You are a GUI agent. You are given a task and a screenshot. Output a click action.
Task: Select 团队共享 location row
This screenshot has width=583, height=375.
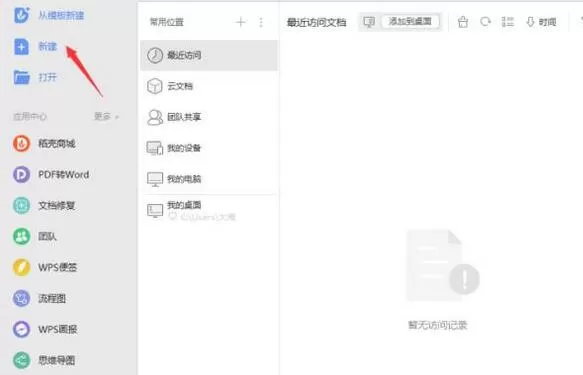coord(209,117)
